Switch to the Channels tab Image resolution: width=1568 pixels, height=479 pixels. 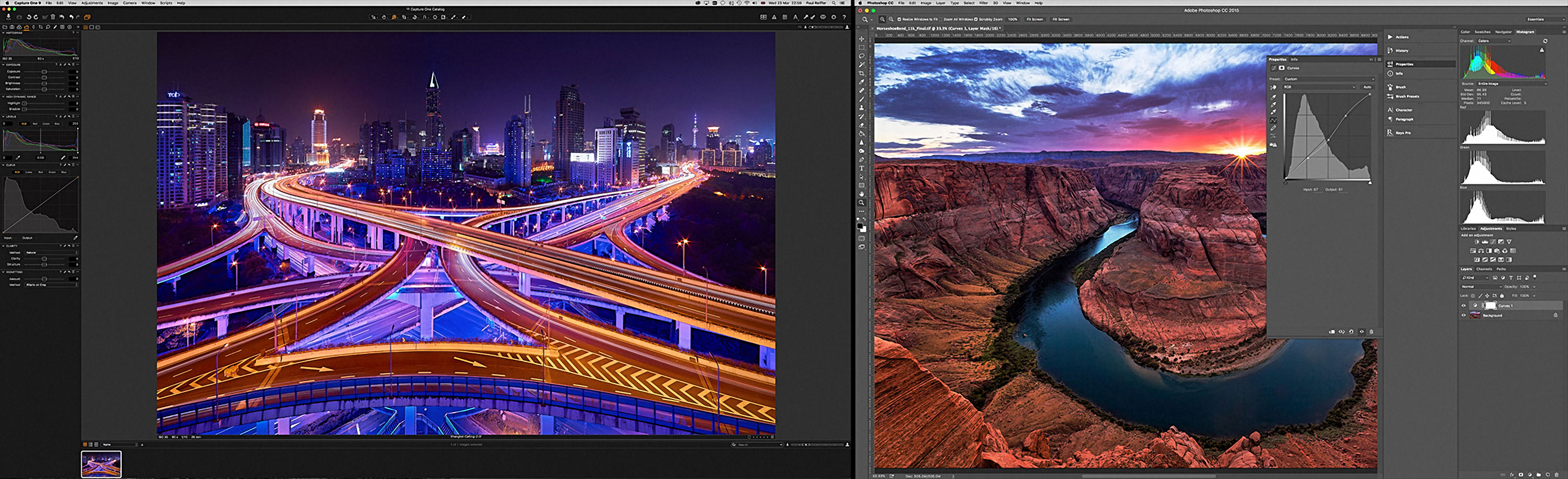click(x=1484, y=269)
